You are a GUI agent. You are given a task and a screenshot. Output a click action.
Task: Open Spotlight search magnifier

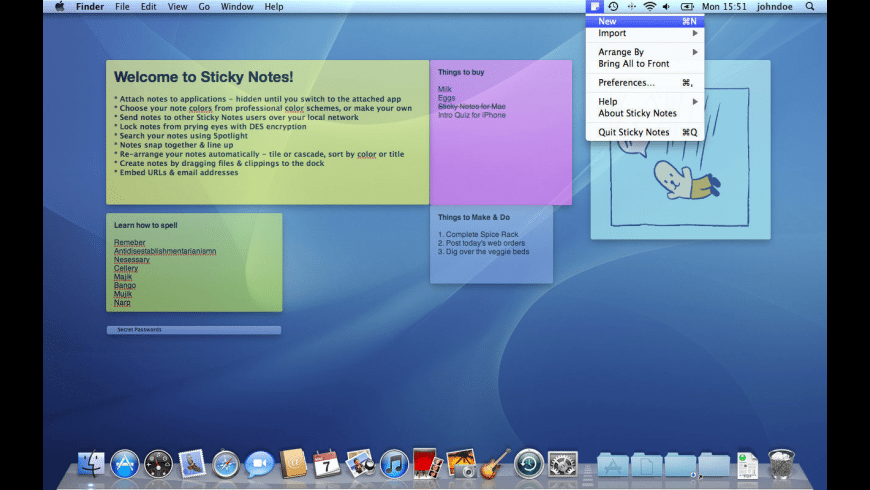(810, 7)
